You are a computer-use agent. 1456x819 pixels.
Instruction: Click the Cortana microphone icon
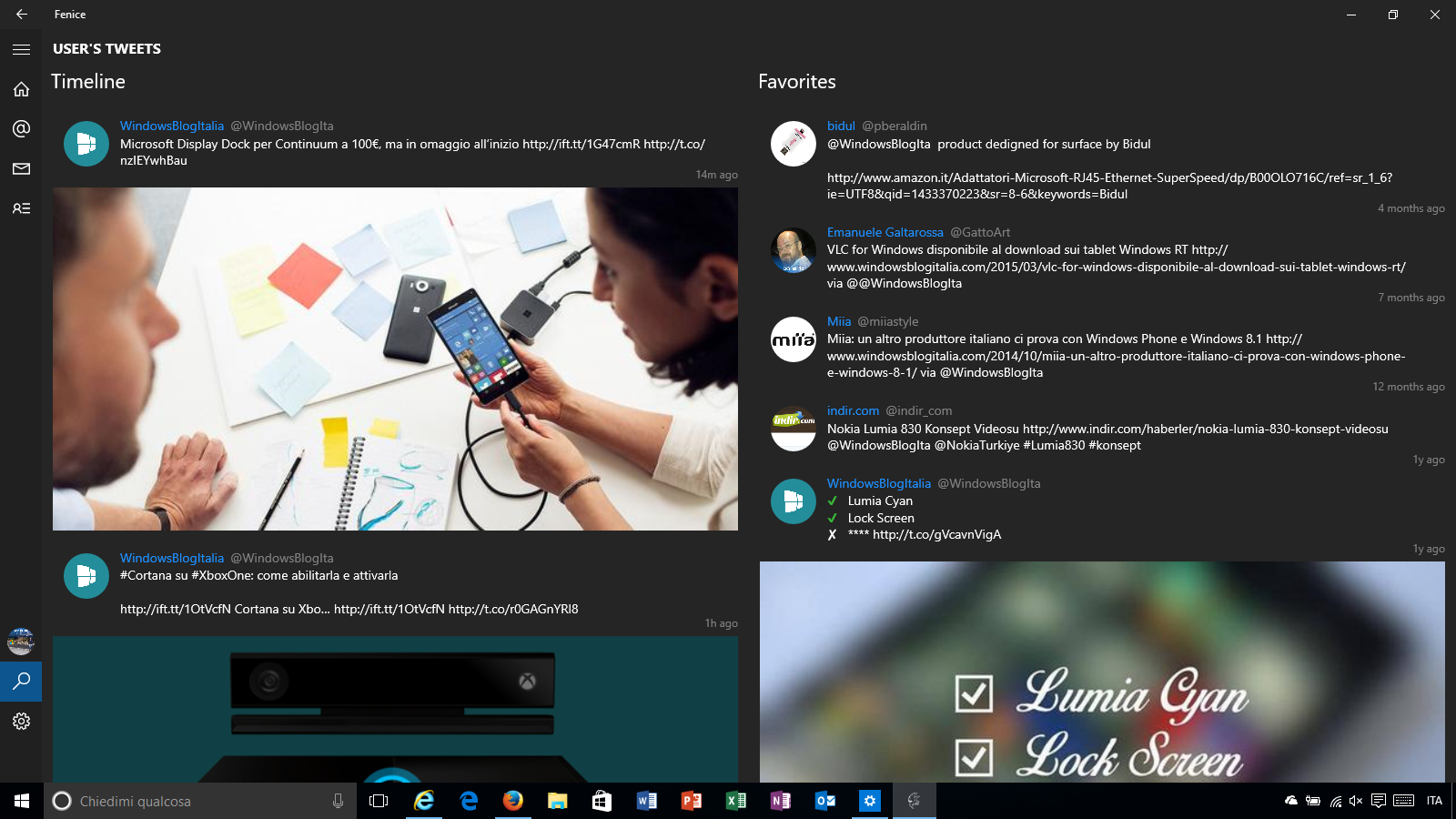coord(338,801)
